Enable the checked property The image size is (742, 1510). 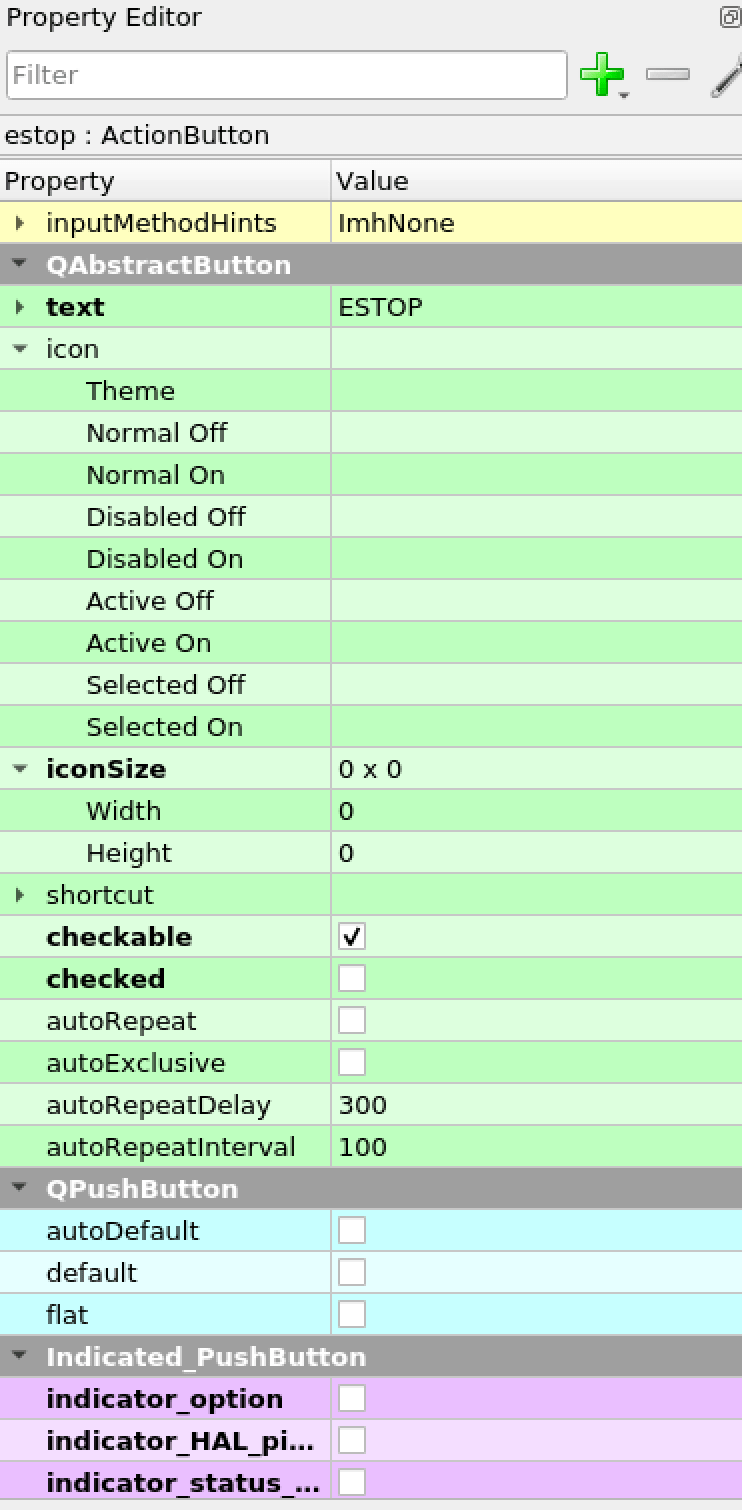(x=351, y=978)
